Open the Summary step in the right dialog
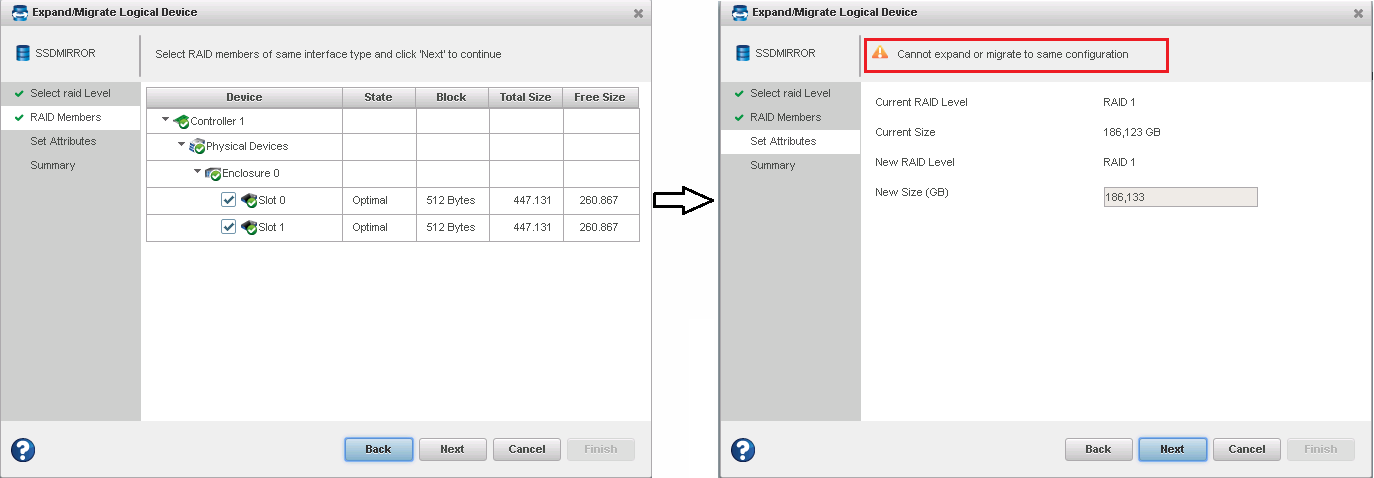 click(x=773, y=165)
